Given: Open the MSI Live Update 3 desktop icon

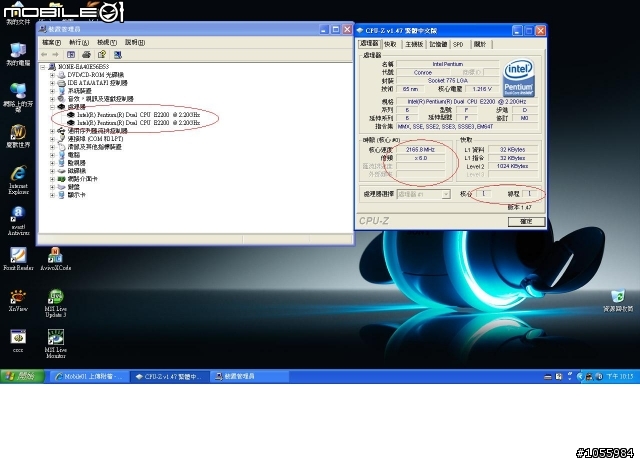Looking at the screenshot, I should click(x=56, y=303).
